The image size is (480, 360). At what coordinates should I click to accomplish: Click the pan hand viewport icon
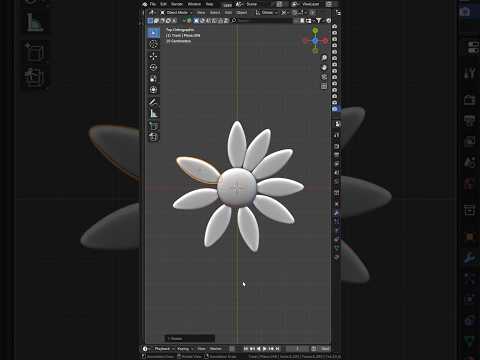(324, 68)
